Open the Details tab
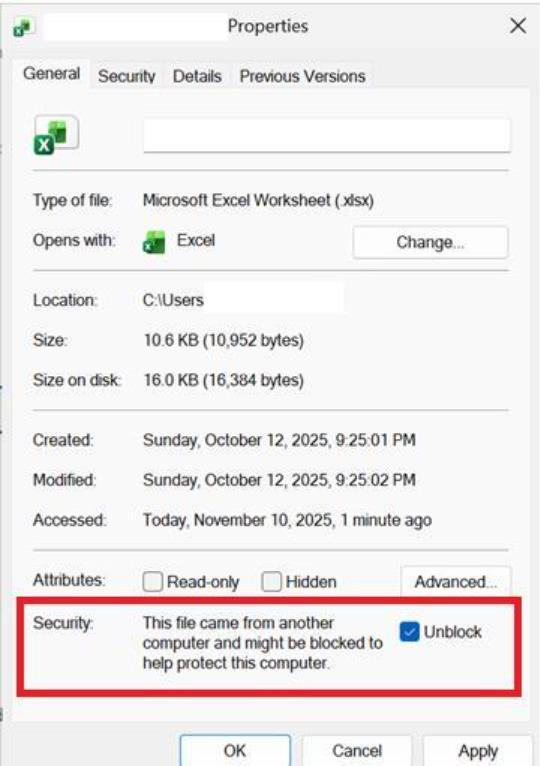The width and height of the screenshot is (540, 766). click(197, 76)
